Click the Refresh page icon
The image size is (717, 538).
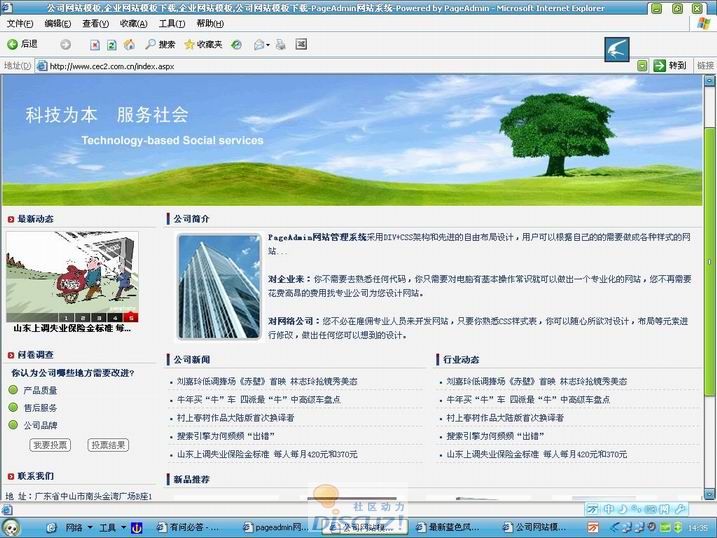point(112,44)
